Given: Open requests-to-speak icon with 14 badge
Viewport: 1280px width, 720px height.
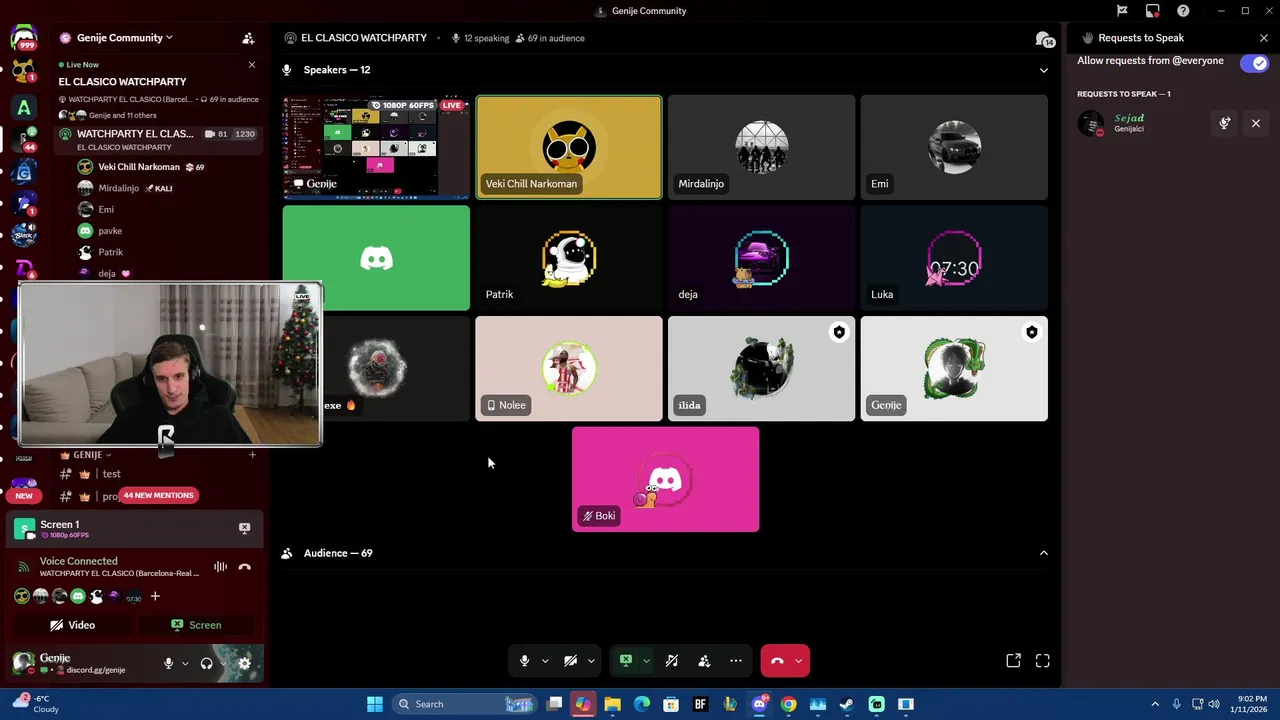Looking at the screenshot, I should click(1044, 39).
